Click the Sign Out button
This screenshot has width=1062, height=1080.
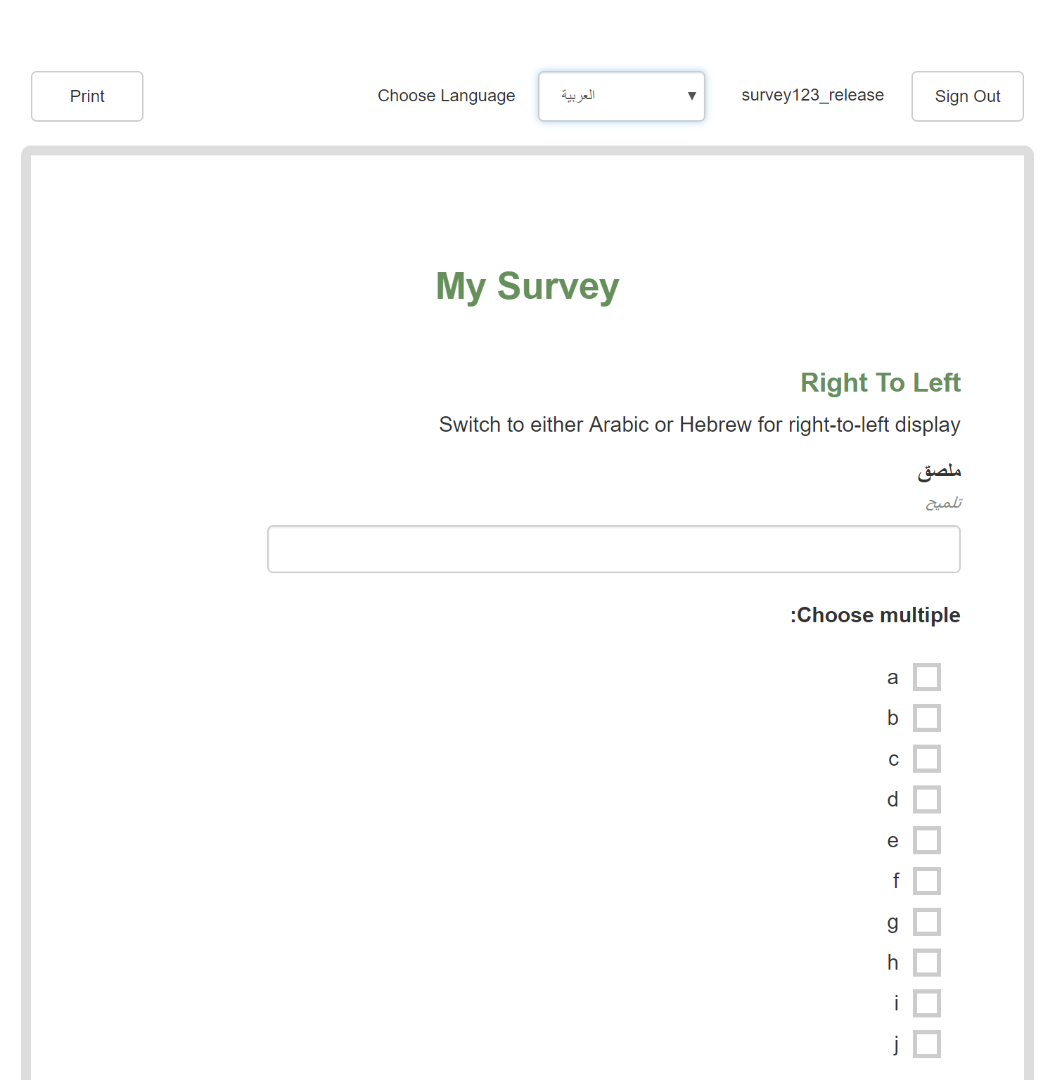(967, 96)
